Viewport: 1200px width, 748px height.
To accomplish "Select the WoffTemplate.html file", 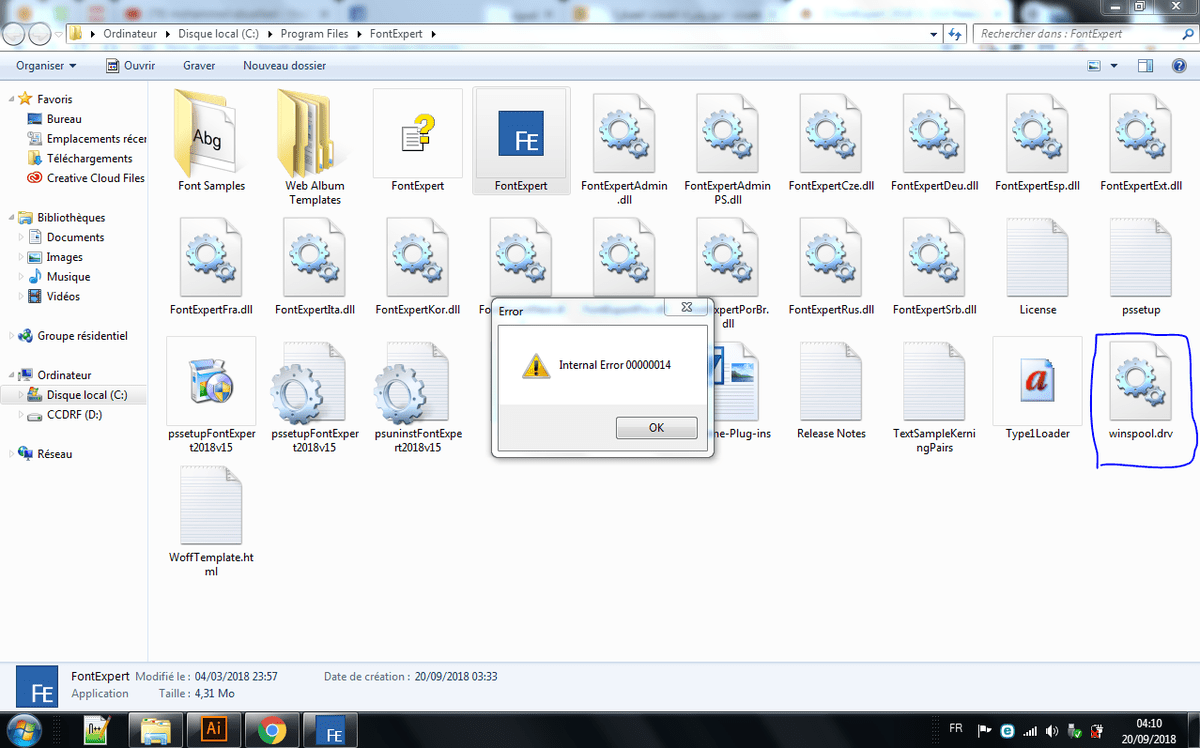I will 212,519.
